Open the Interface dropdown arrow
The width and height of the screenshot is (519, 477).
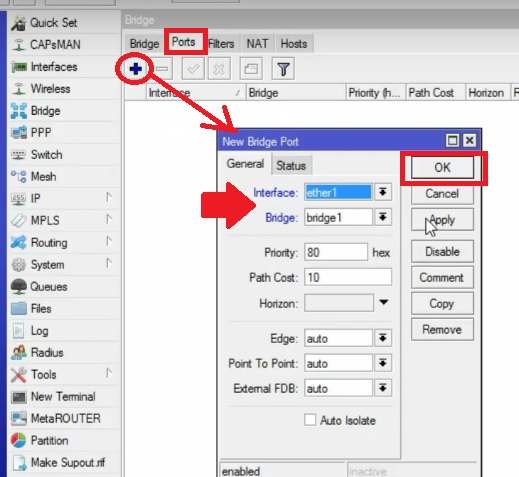383,192
